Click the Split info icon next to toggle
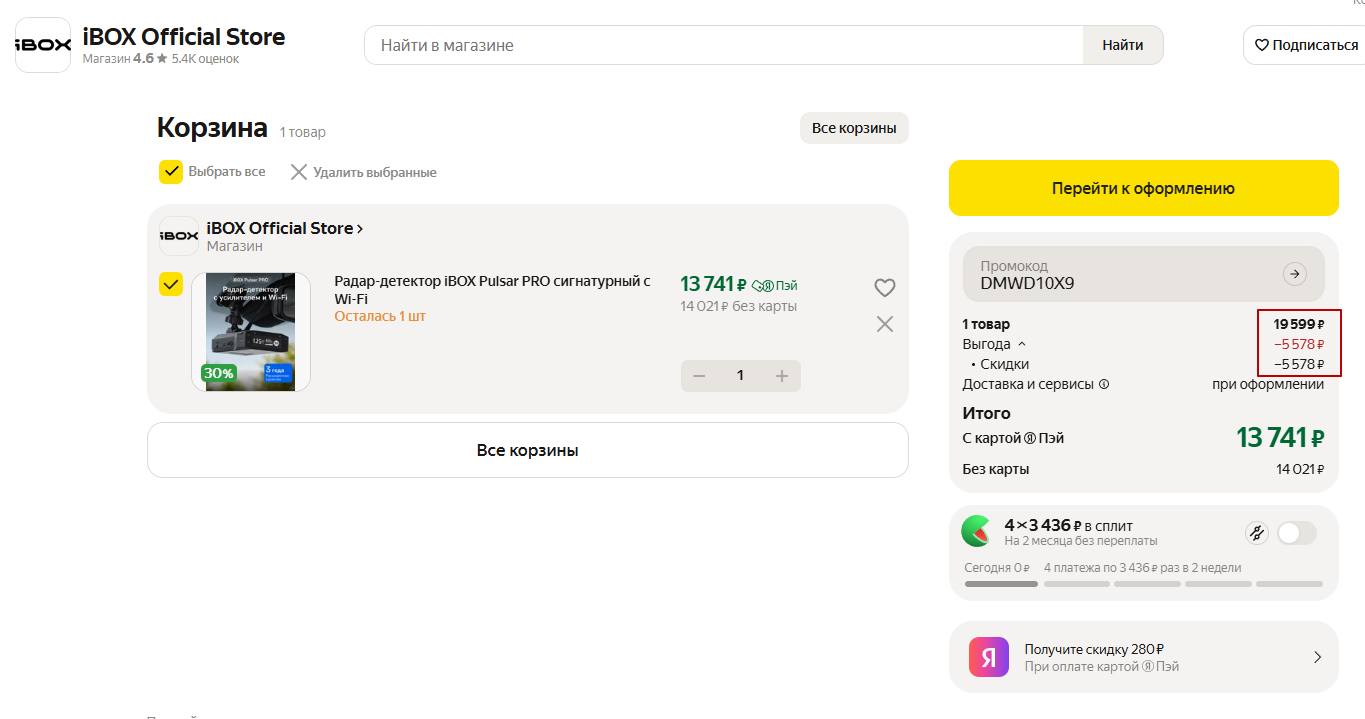Image resolution: width=1365 pixels, height=719 pixels. tap(1256, 533)
